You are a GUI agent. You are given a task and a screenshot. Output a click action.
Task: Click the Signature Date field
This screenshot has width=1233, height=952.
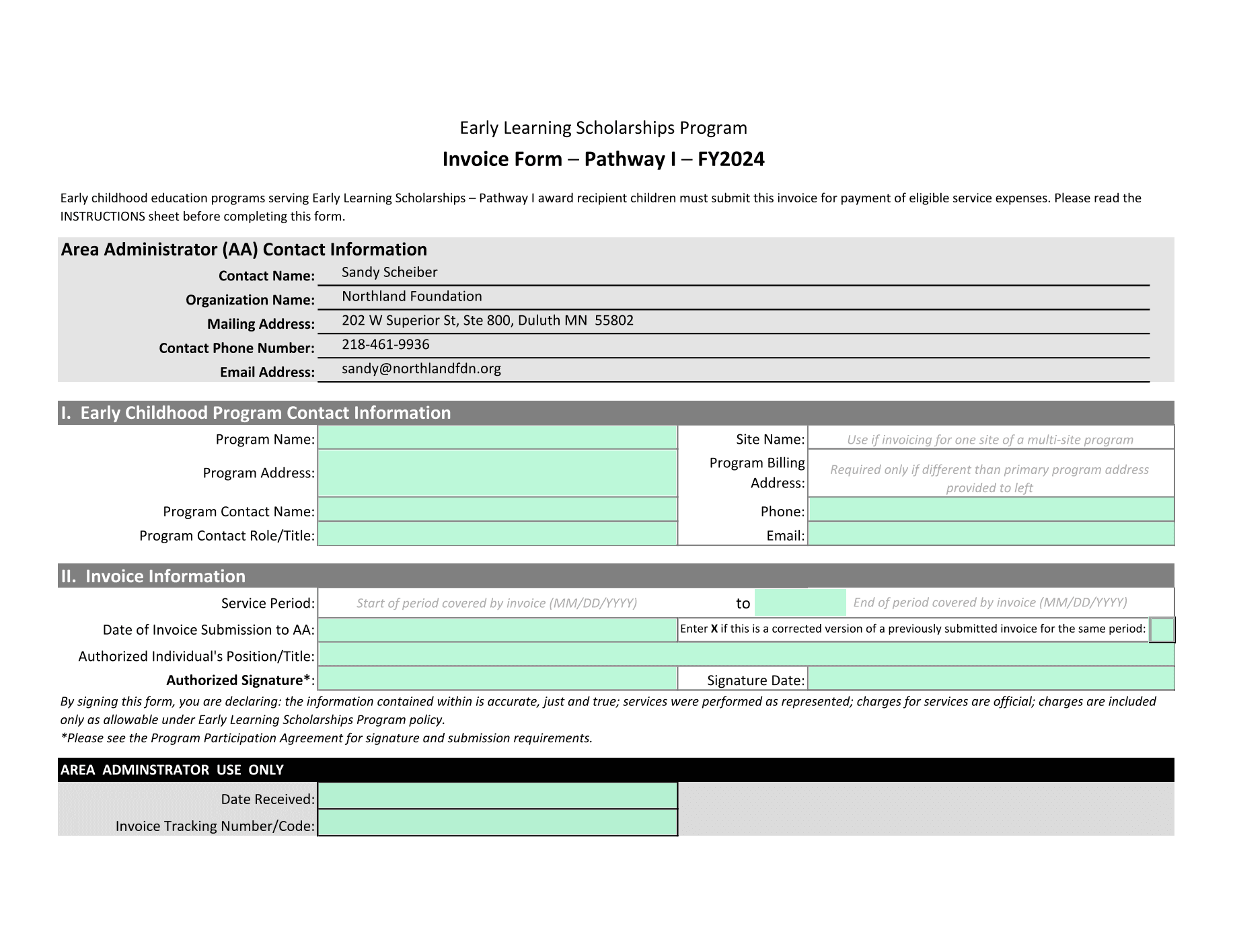pyautogui.click(x=991, y=678)
